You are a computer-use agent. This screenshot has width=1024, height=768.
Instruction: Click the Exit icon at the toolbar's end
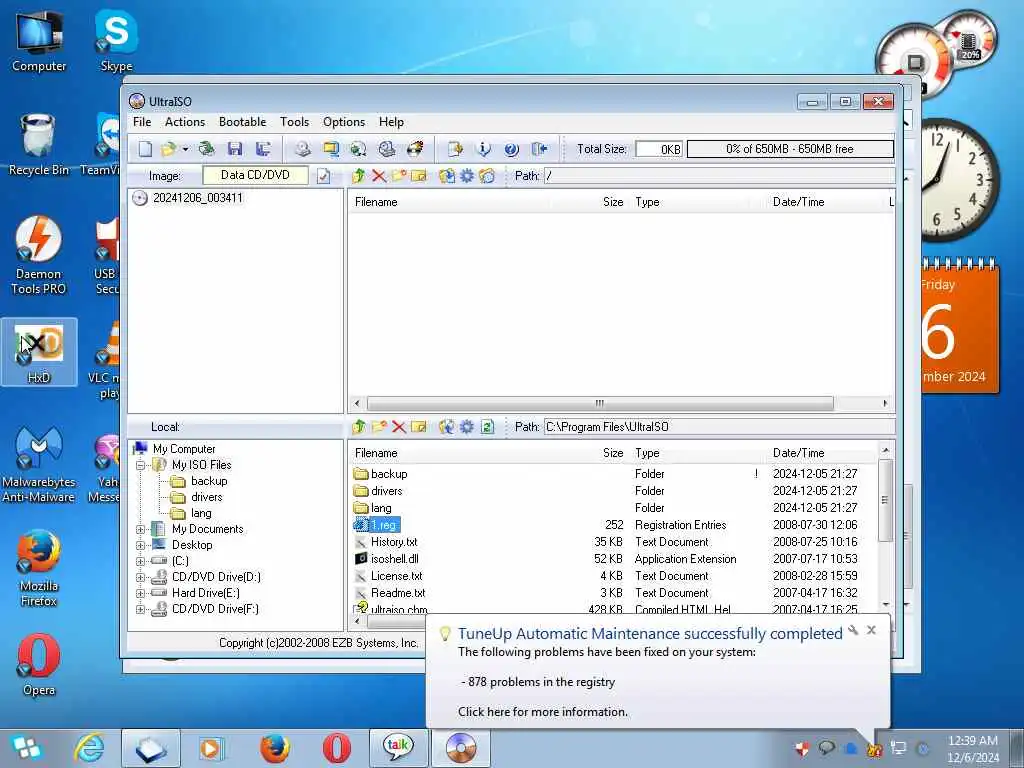coord(539,149)
